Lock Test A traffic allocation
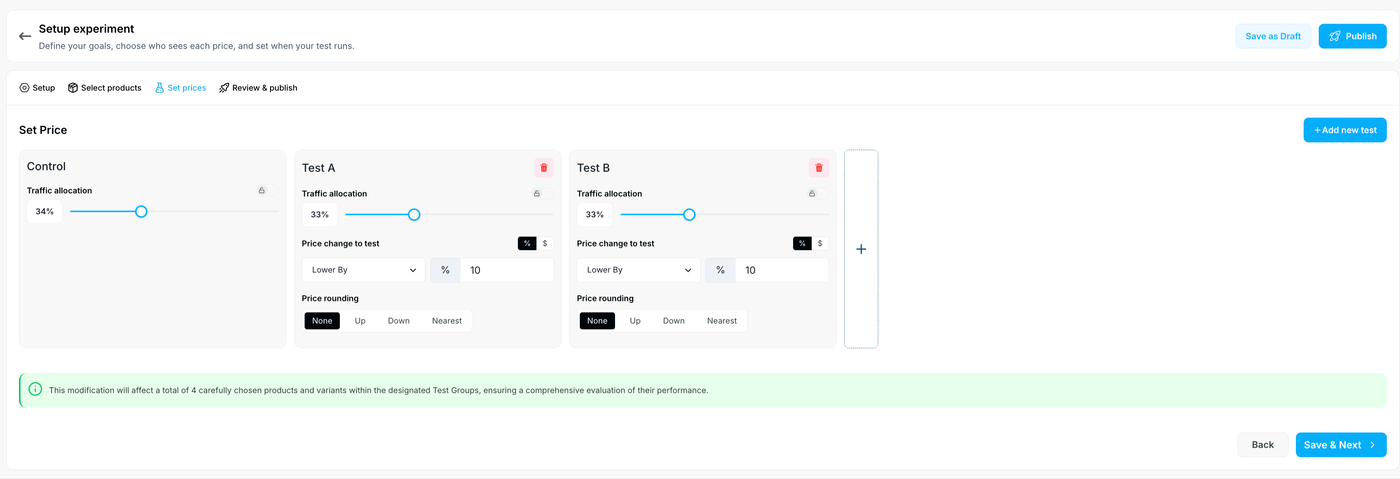 (537, 194)
